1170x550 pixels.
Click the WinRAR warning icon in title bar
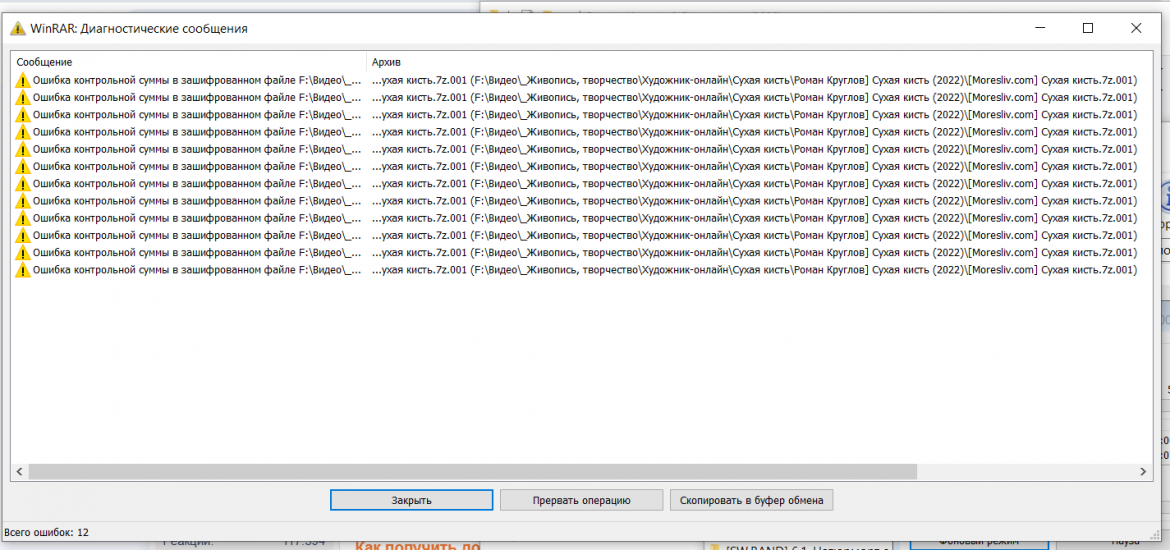[17, 29]
